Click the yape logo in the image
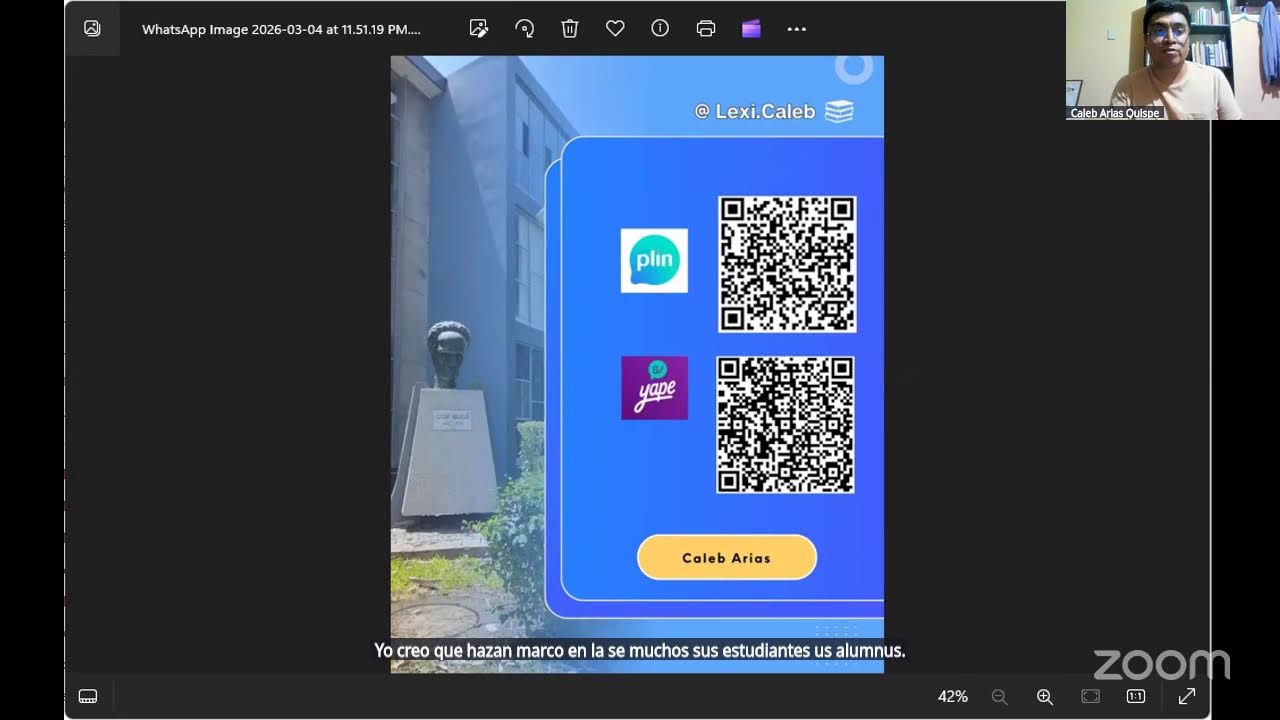The image size is (1280, 720). point(654,388)
